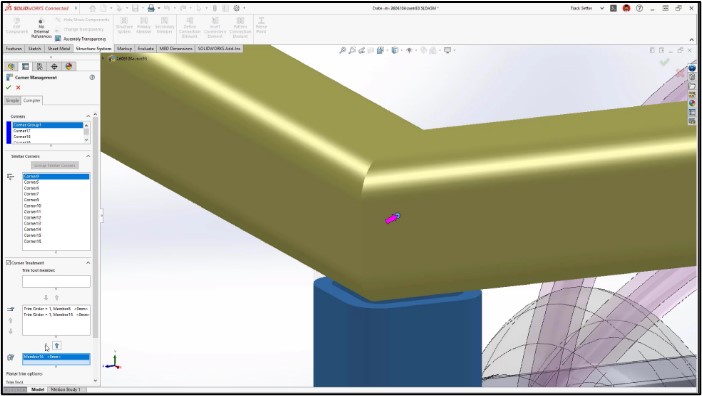
Task: Open the DimXpertManager tab icon
Action: pyautogui.click(x=54, y=66)
